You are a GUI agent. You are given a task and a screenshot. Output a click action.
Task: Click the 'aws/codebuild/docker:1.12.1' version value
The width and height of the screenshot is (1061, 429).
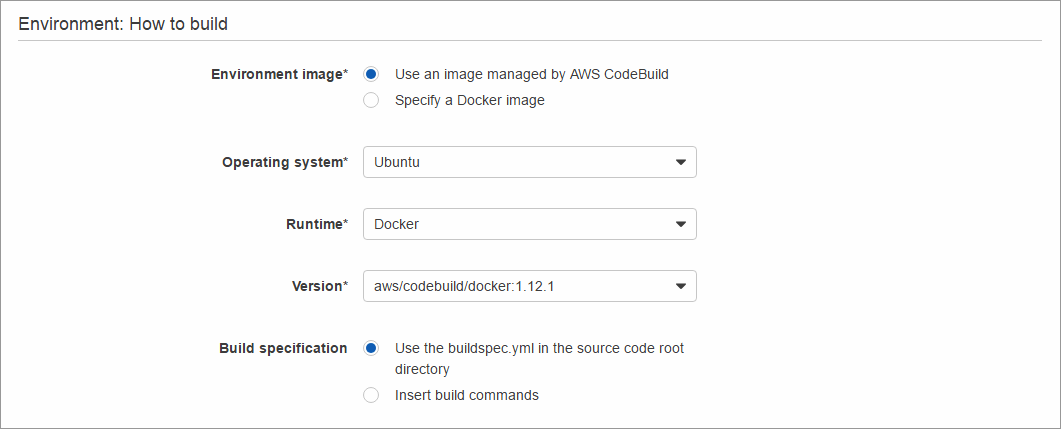pyautogui.click(x=464, y=286)
